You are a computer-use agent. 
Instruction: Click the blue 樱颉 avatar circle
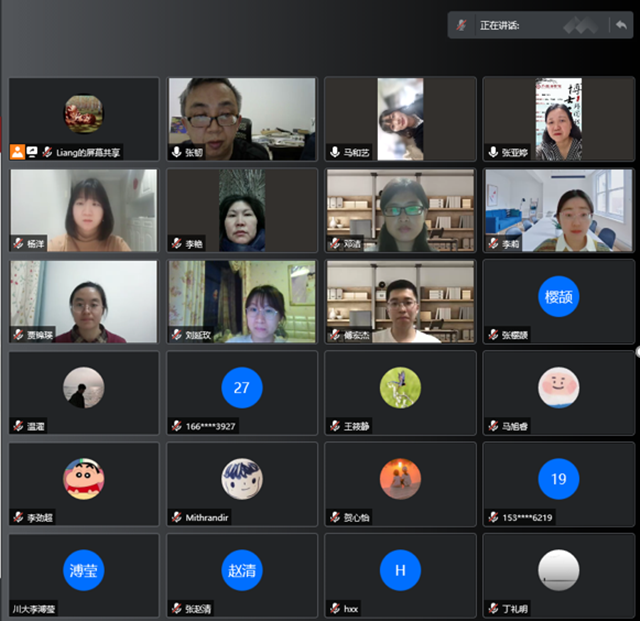pos(558,296)
